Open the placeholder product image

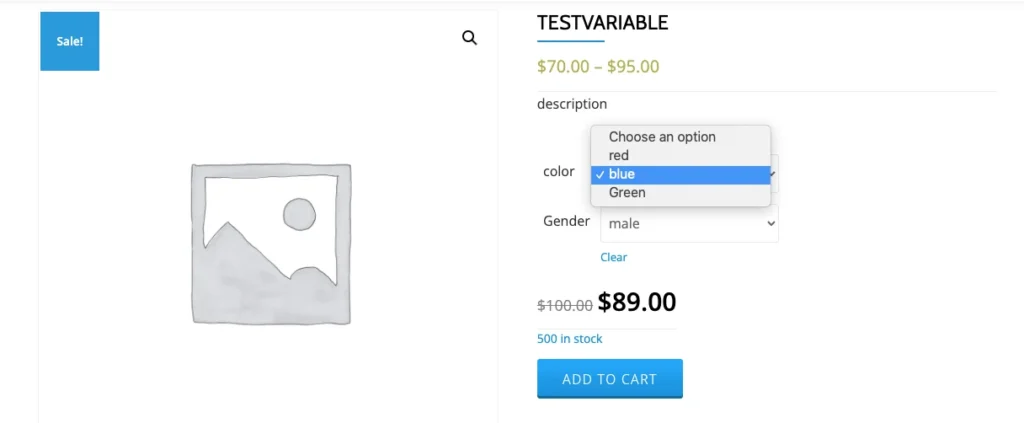[x=271, y=244]
